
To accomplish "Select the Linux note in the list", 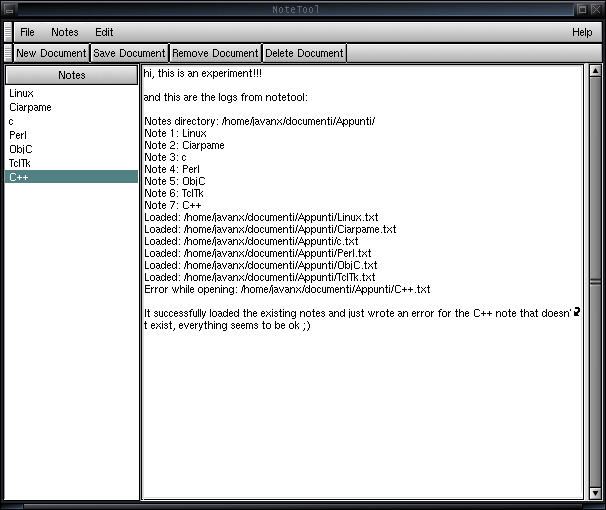I will coord(21,93).
